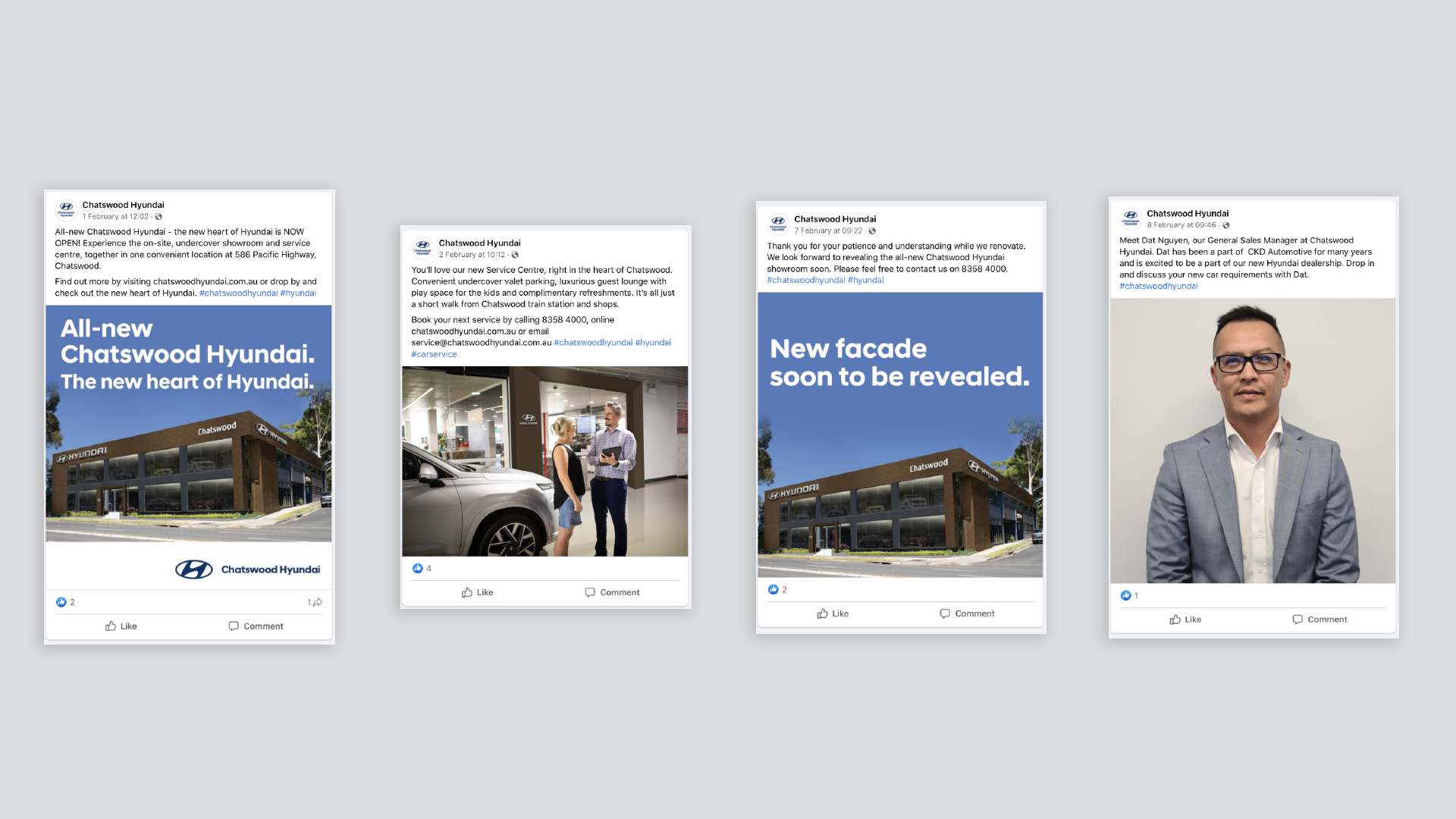Viewport: 1456px width, 819px height.
Task: Click timestamp 2 February at 10:12
Action: (x=471, y=255)
